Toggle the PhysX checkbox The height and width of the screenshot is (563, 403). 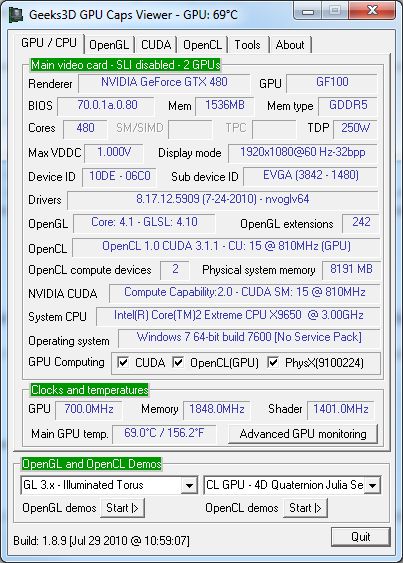(x=273, y=362)
